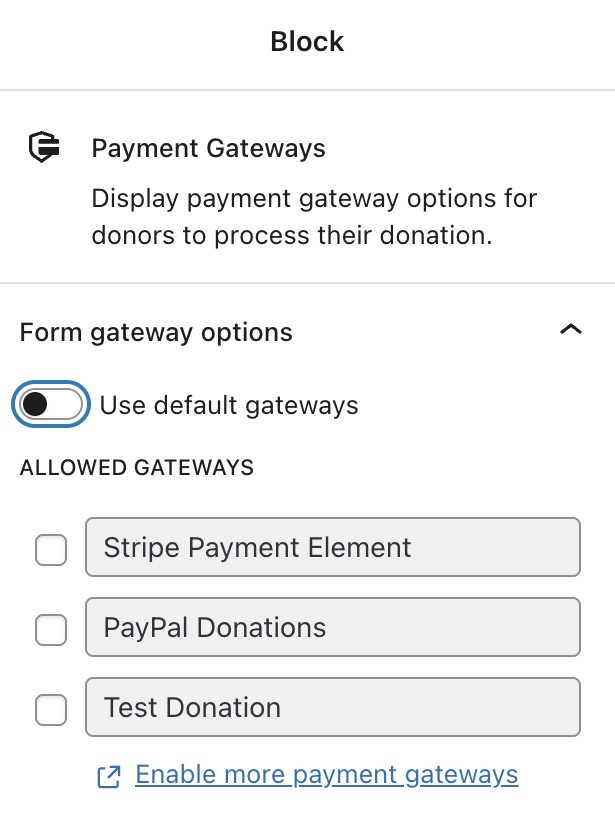Tick the PayPal Donations checkbox

(x=51, y=629)
